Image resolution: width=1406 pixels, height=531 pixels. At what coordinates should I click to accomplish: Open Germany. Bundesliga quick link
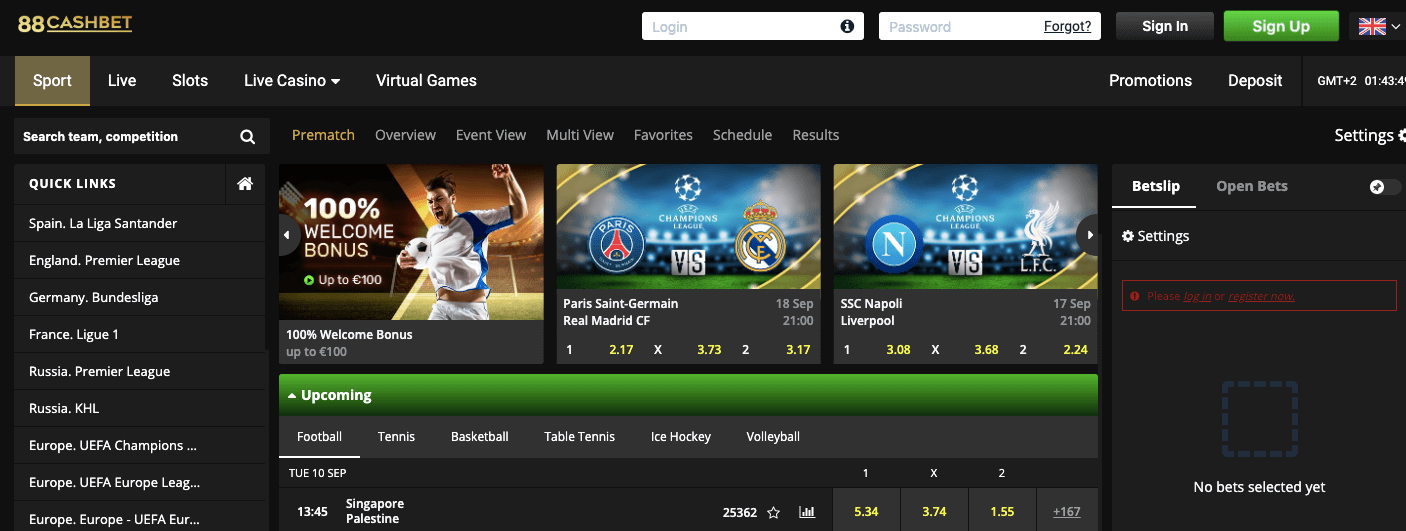(140, 297)
